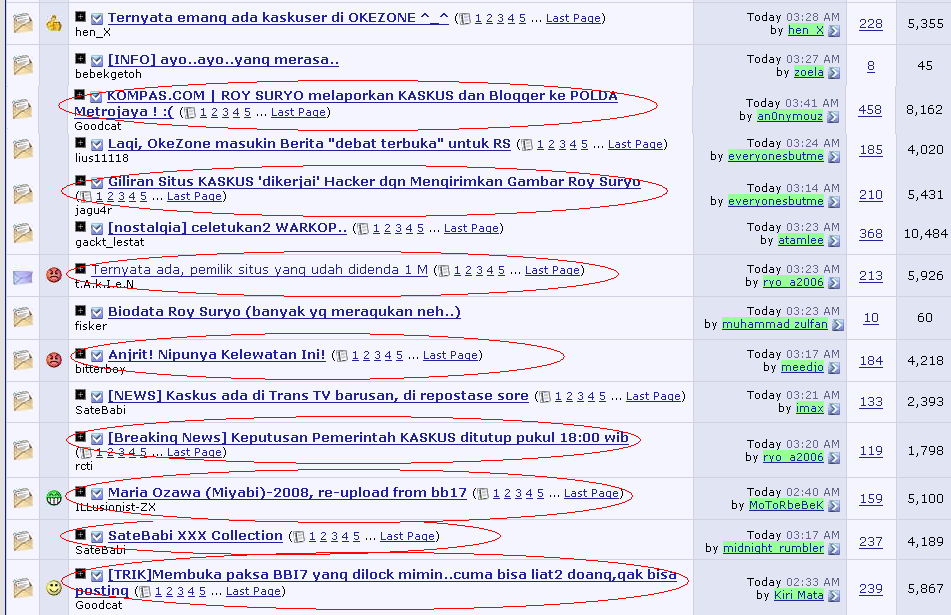Open replies count 458 link

[870, 110]
